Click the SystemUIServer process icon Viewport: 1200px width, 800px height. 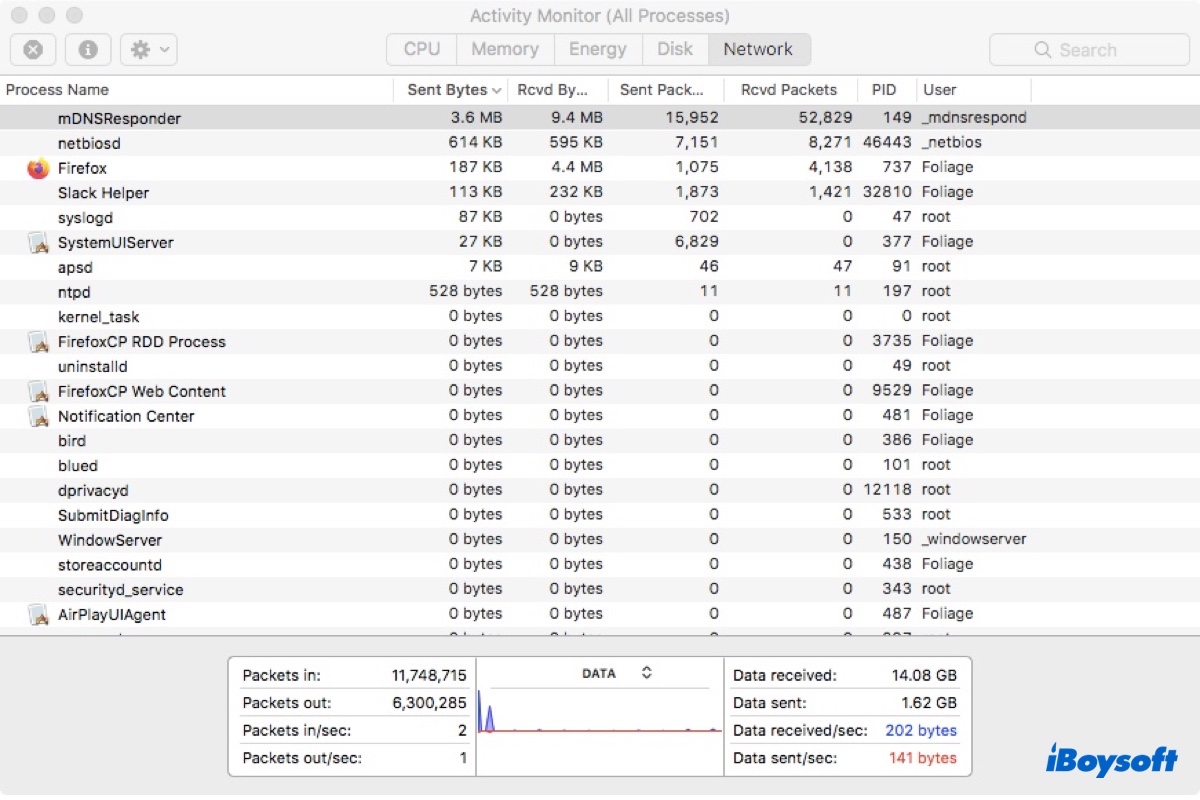(x=38, y=242)
